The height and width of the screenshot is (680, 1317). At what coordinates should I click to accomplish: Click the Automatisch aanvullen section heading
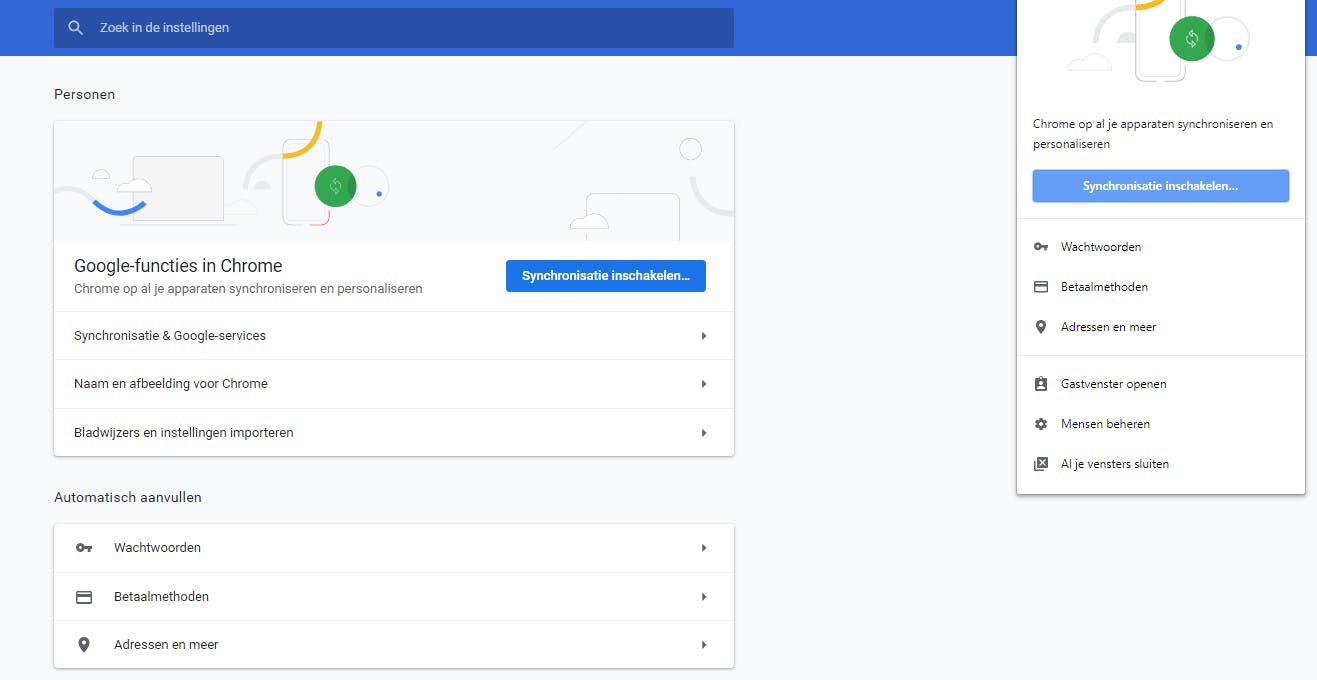tap(128, 498)
